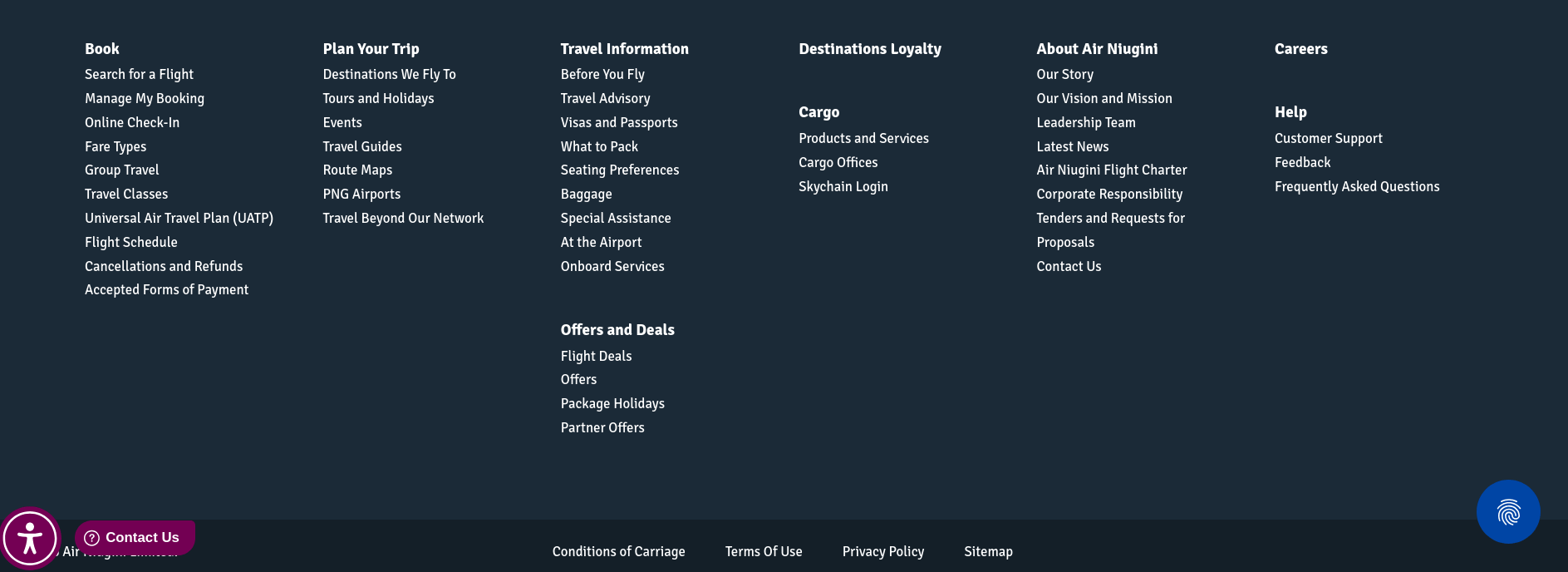This screenshot has width=1568, height=572.
Task: Open the purple Contact Us help button
Action: pyautogui.click(x=135, y=537)
